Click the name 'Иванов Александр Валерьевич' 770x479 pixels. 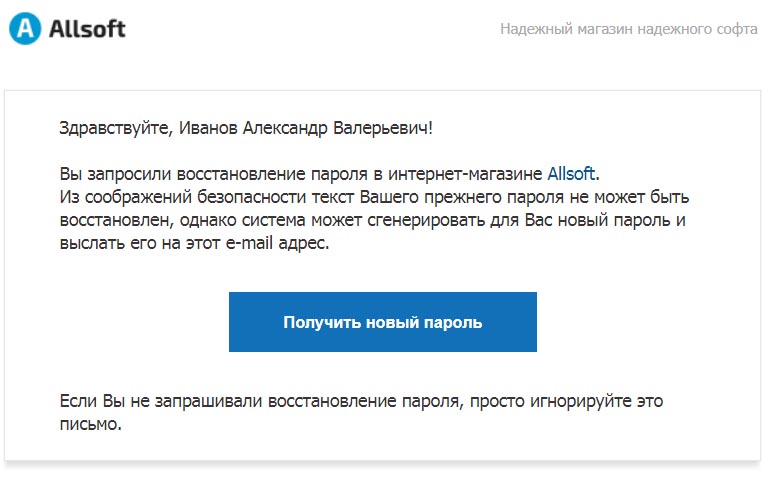tap(303, 128)
